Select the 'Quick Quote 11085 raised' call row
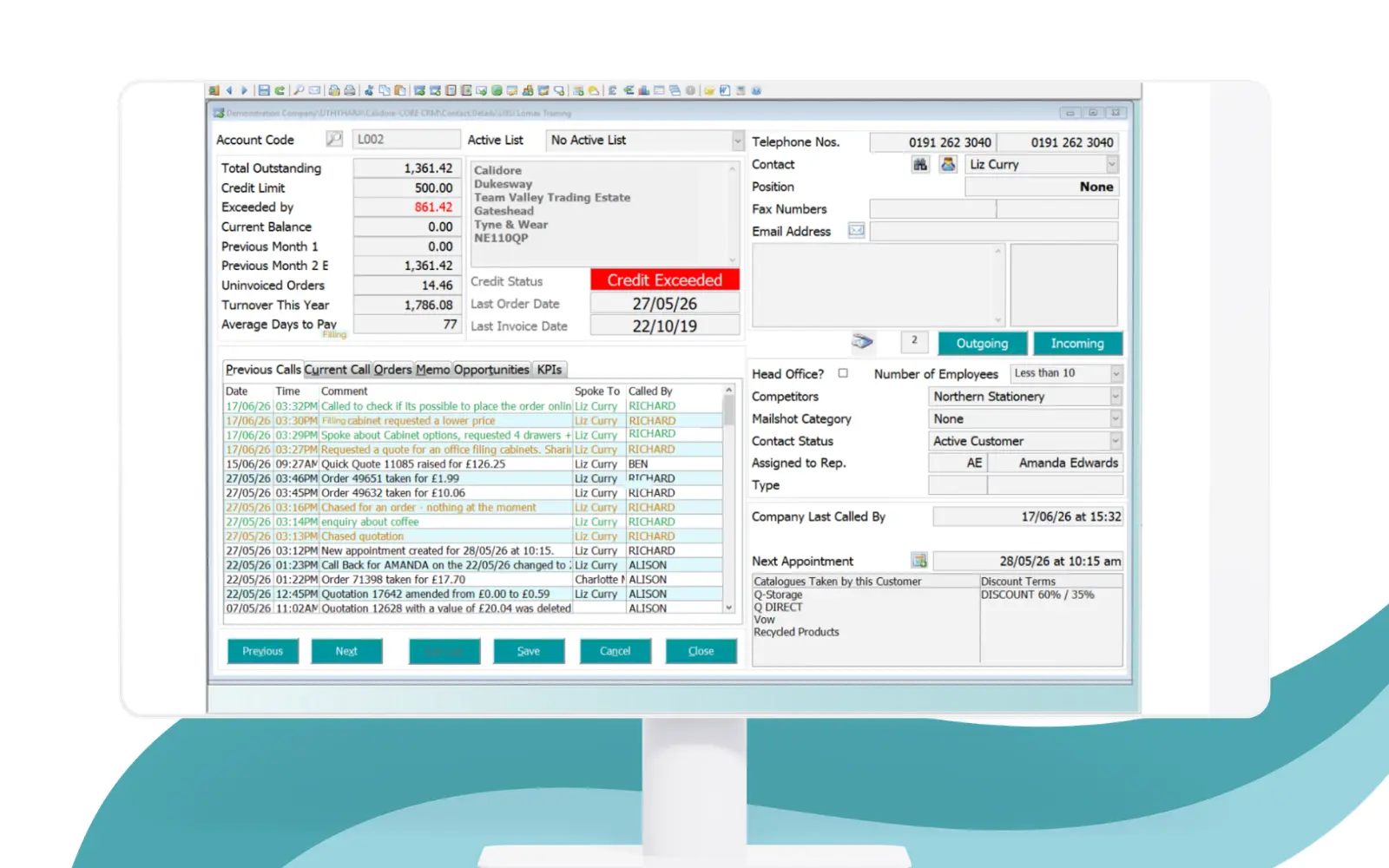The image size is (1389, 868). [x=473, y=464]
